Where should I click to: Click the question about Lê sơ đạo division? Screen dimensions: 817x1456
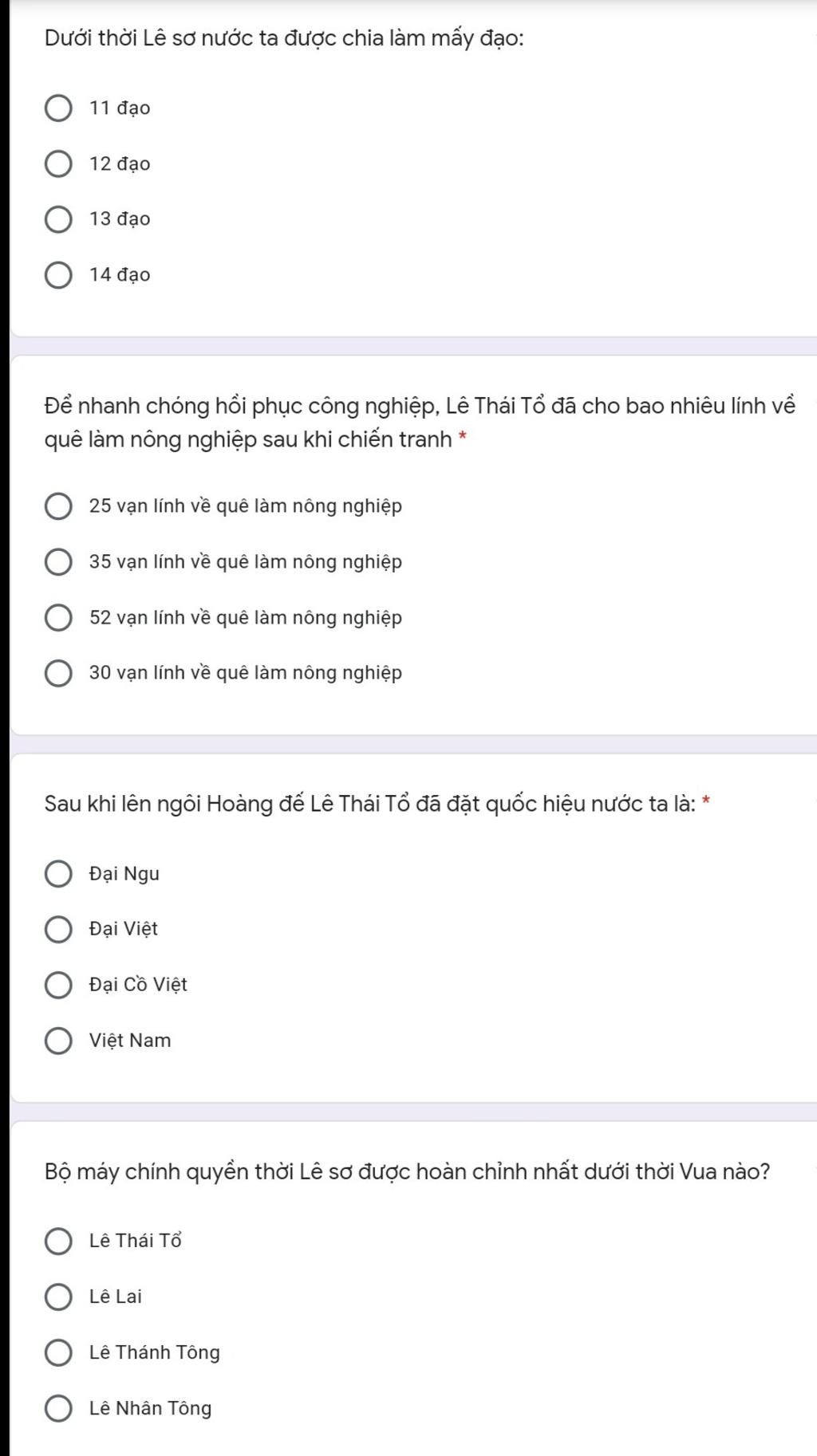[284, 38]
